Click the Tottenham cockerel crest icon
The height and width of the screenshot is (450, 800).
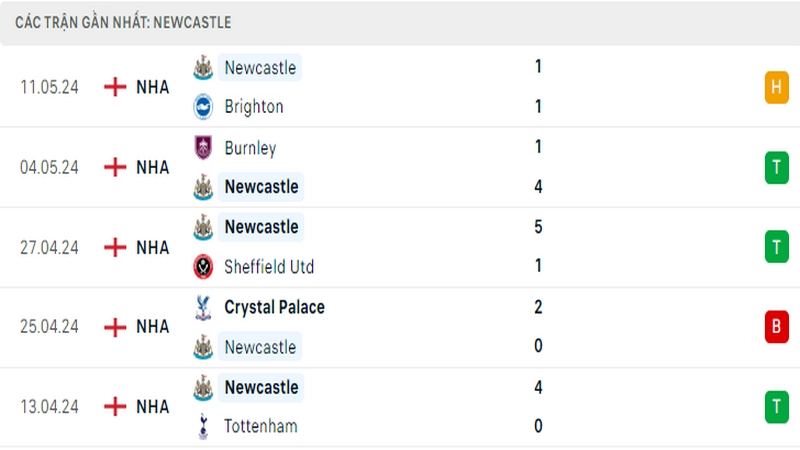tap(203, 427)
